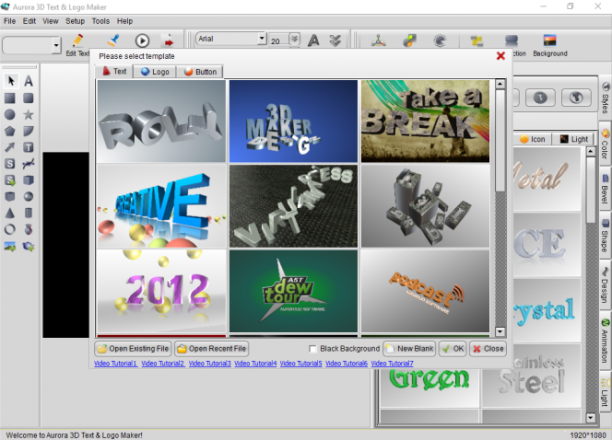
Task: Click the Edit Text pencil icon
Action: (x=77, y=40)
